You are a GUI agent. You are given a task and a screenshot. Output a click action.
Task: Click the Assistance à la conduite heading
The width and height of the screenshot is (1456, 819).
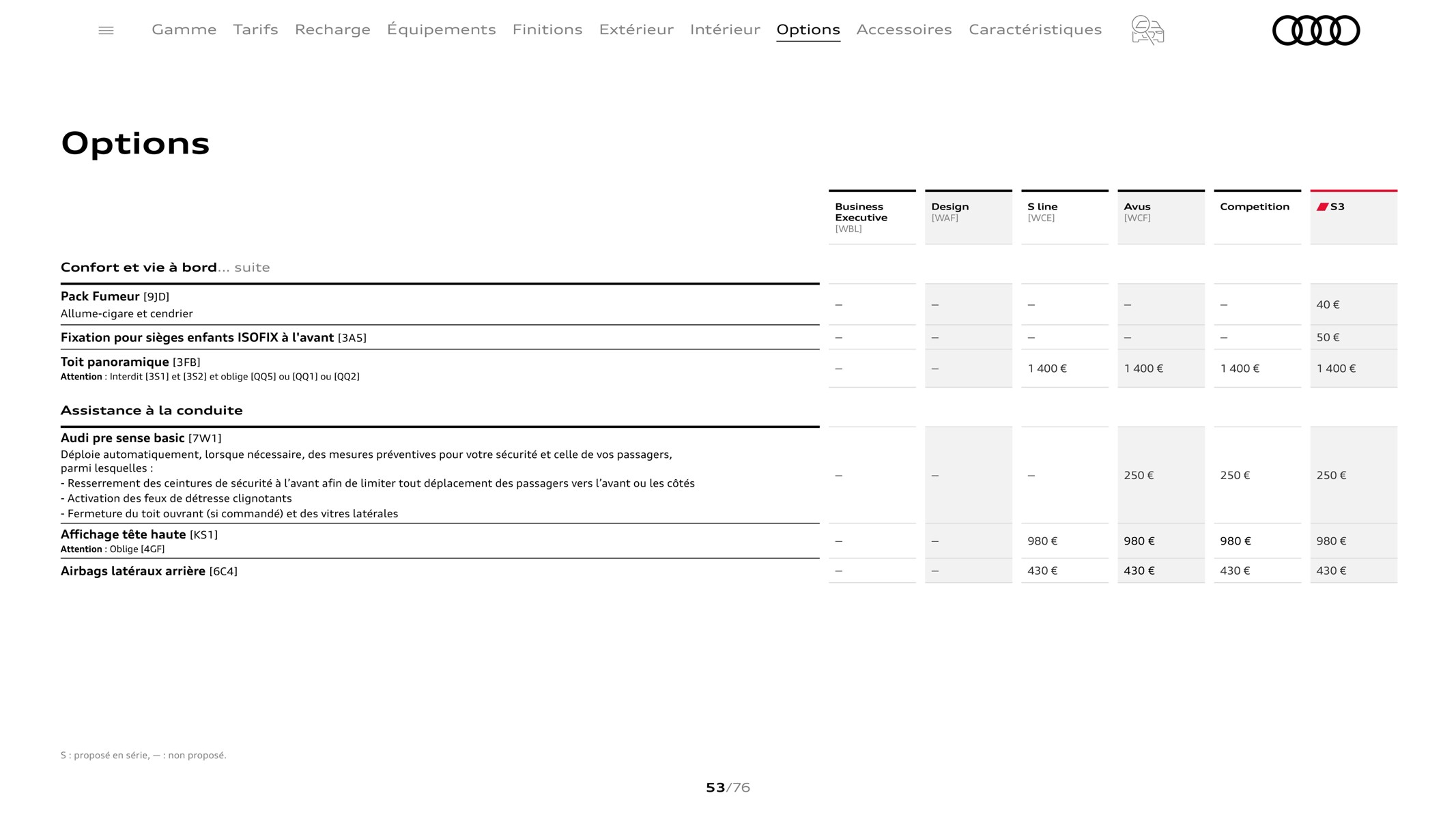(152, 410)
